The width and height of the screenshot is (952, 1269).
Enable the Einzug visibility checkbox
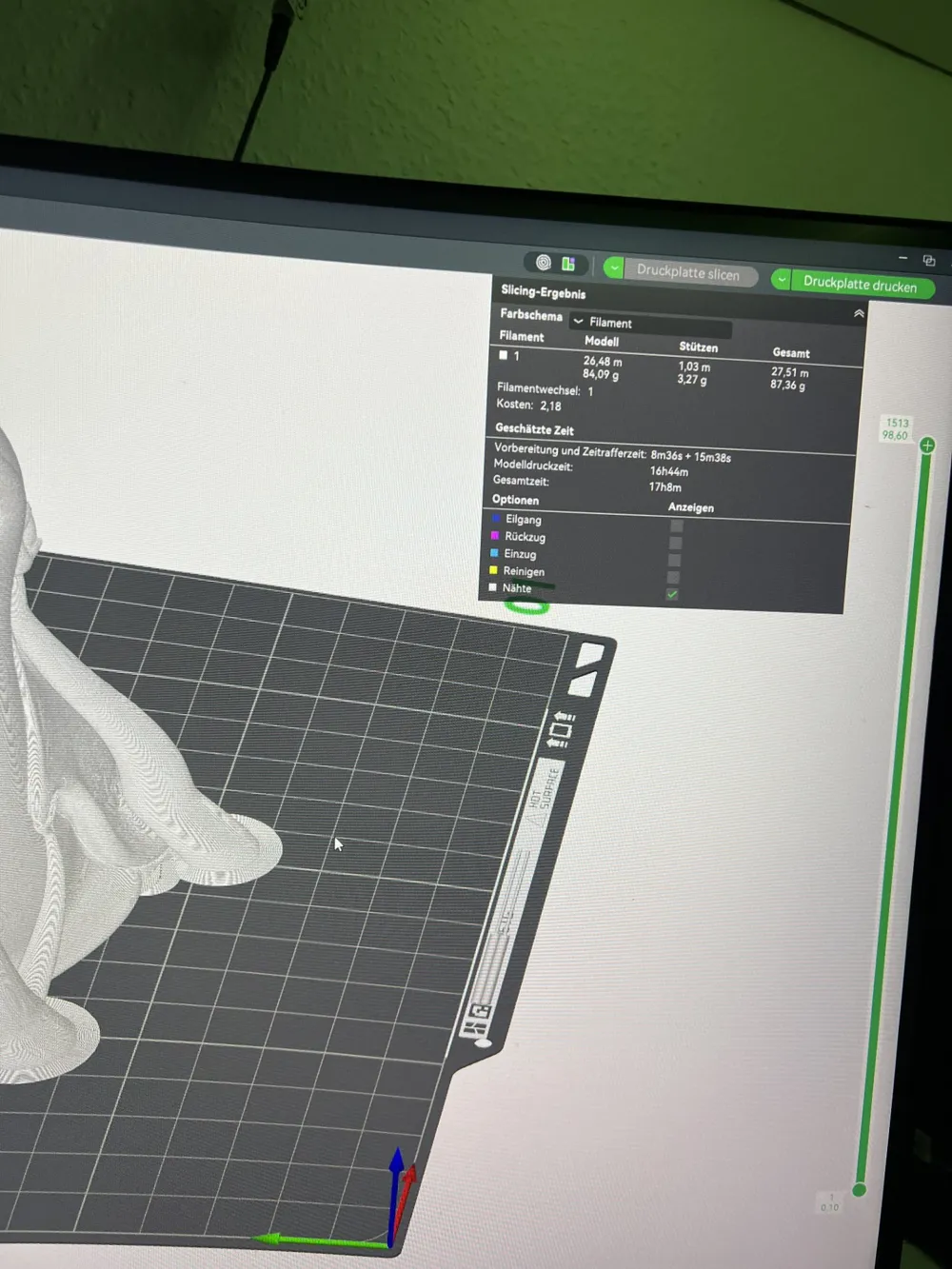pyautogui.click(x=676, y=560)
